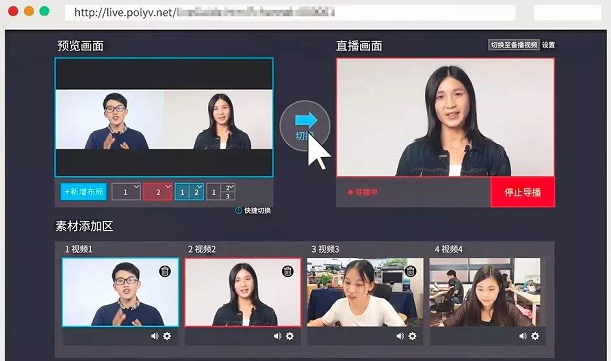Screen dimensions: 611x361
Task: Delete 视频1 source with trash icon
Action: pyautogui.click(x=165, y=271)
